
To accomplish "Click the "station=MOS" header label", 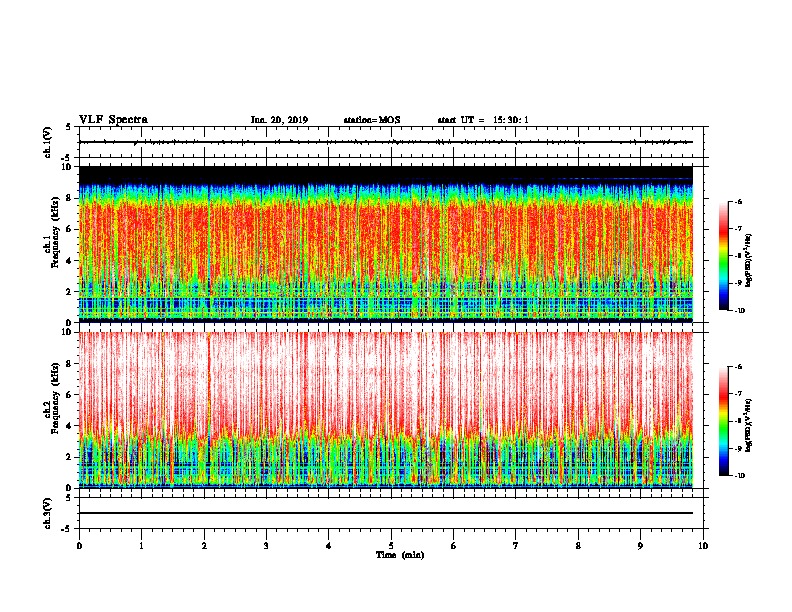I will (x=372, y=120).
